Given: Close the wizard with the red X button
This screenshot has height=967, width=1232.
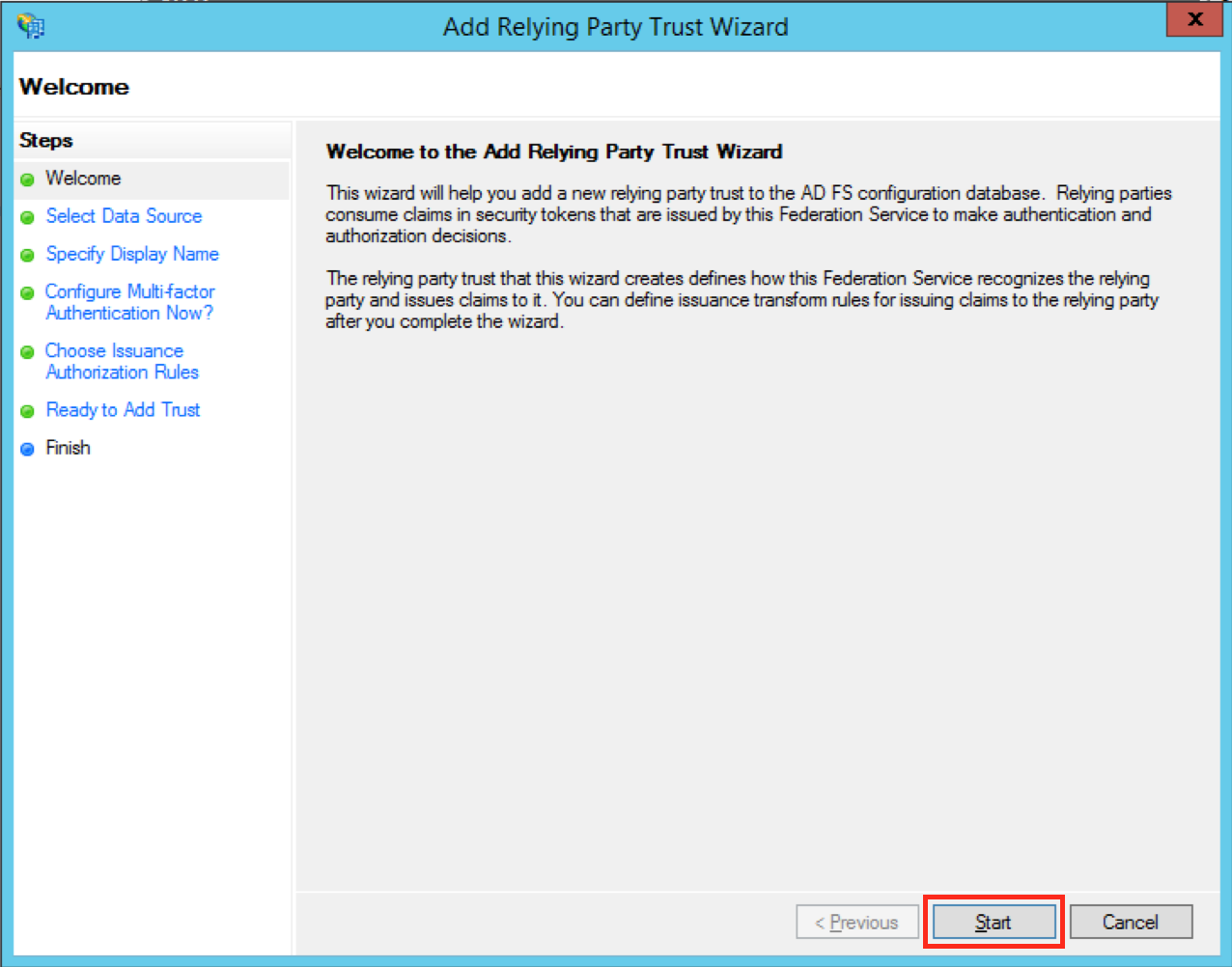Looking at the screenshot, I should point(1194,20).
